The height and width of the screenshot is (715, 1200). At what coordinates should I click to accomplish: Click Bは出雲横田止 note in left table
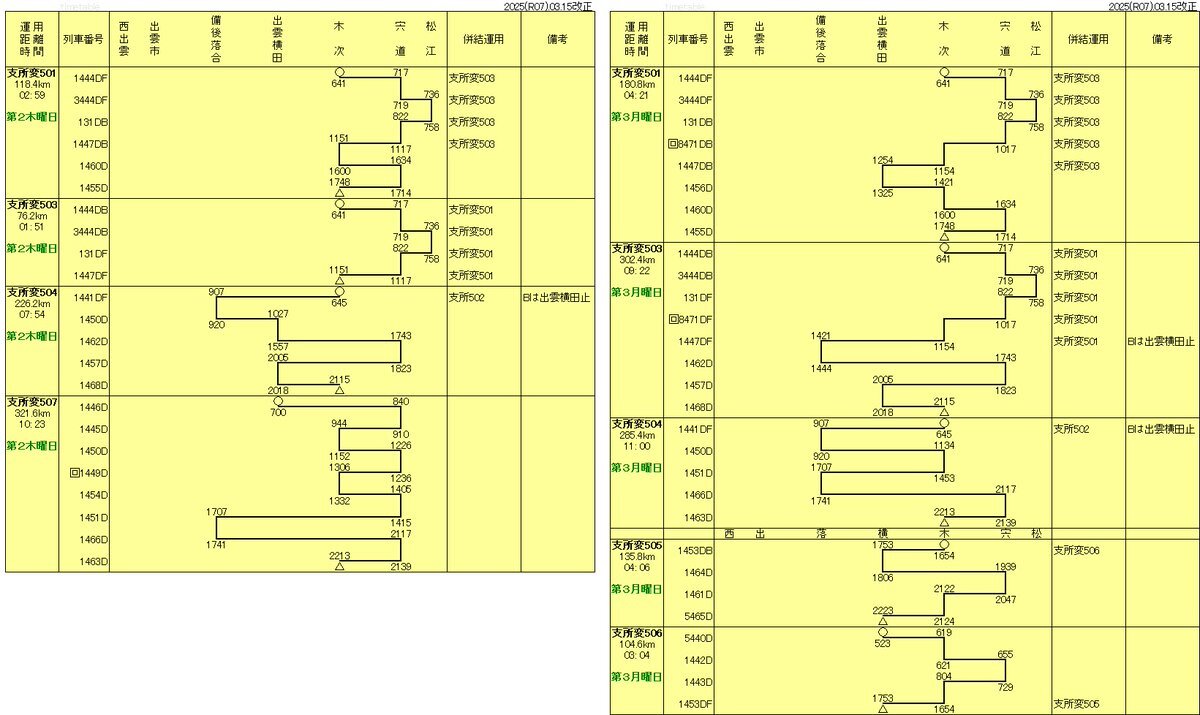[558, 297]
